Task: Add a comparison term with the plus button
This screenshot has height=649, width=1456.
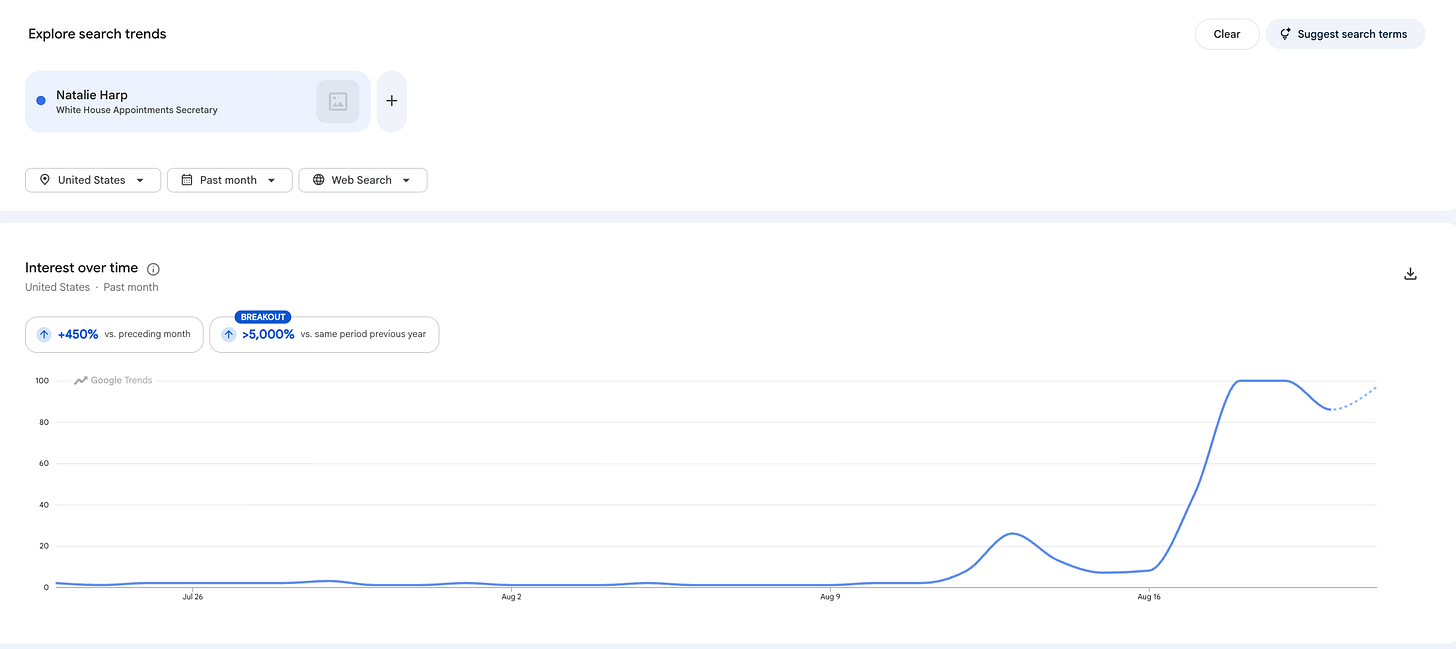Action: click(391, 101)
